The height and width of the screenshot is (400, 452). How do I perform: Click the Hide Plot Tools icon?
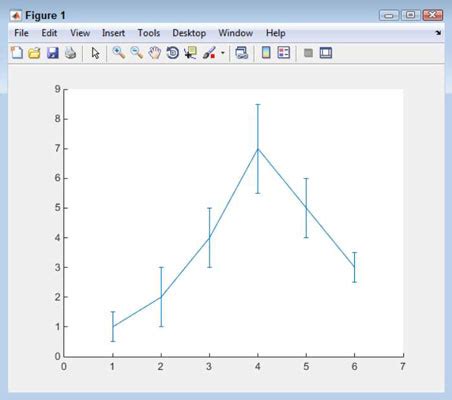[308, 53]
